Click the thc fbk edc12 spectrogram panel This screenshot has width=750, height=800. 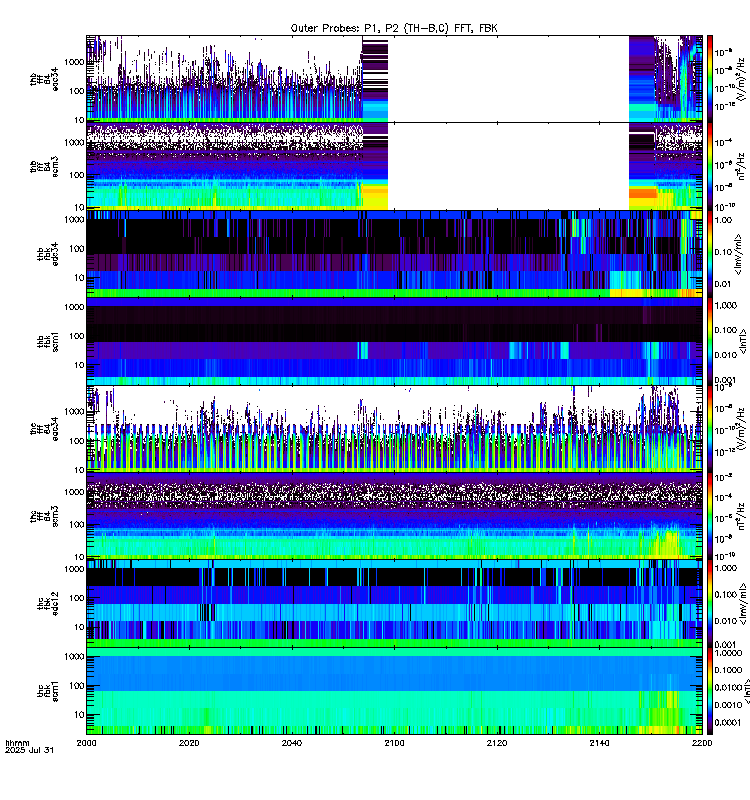(394, 604)
